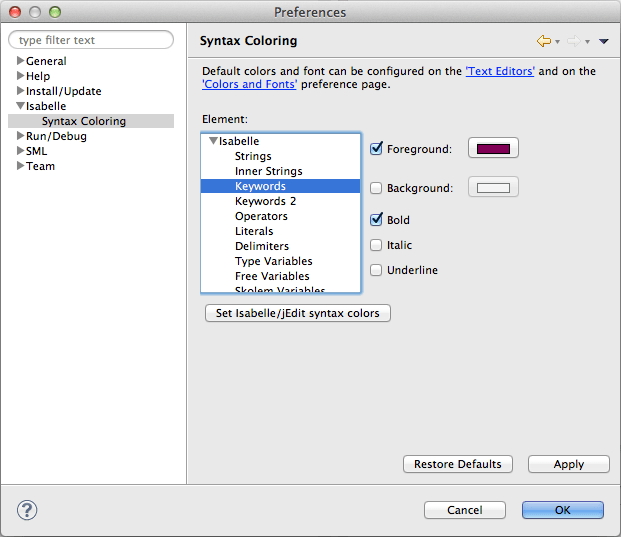The width and height of the screenshot is (621, 537).
Task: Open the forward history dropdown arrow
Action: click(587, 42)
